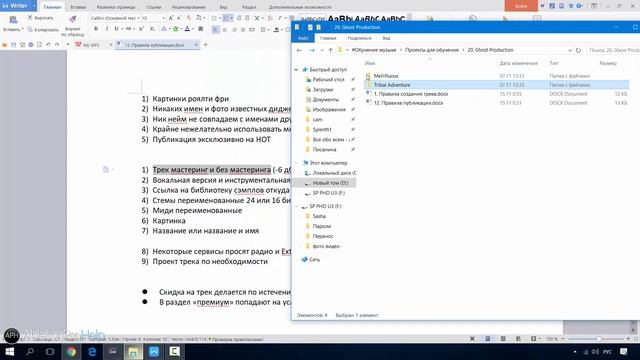Apply superscript formatting

tap(141, 29)
